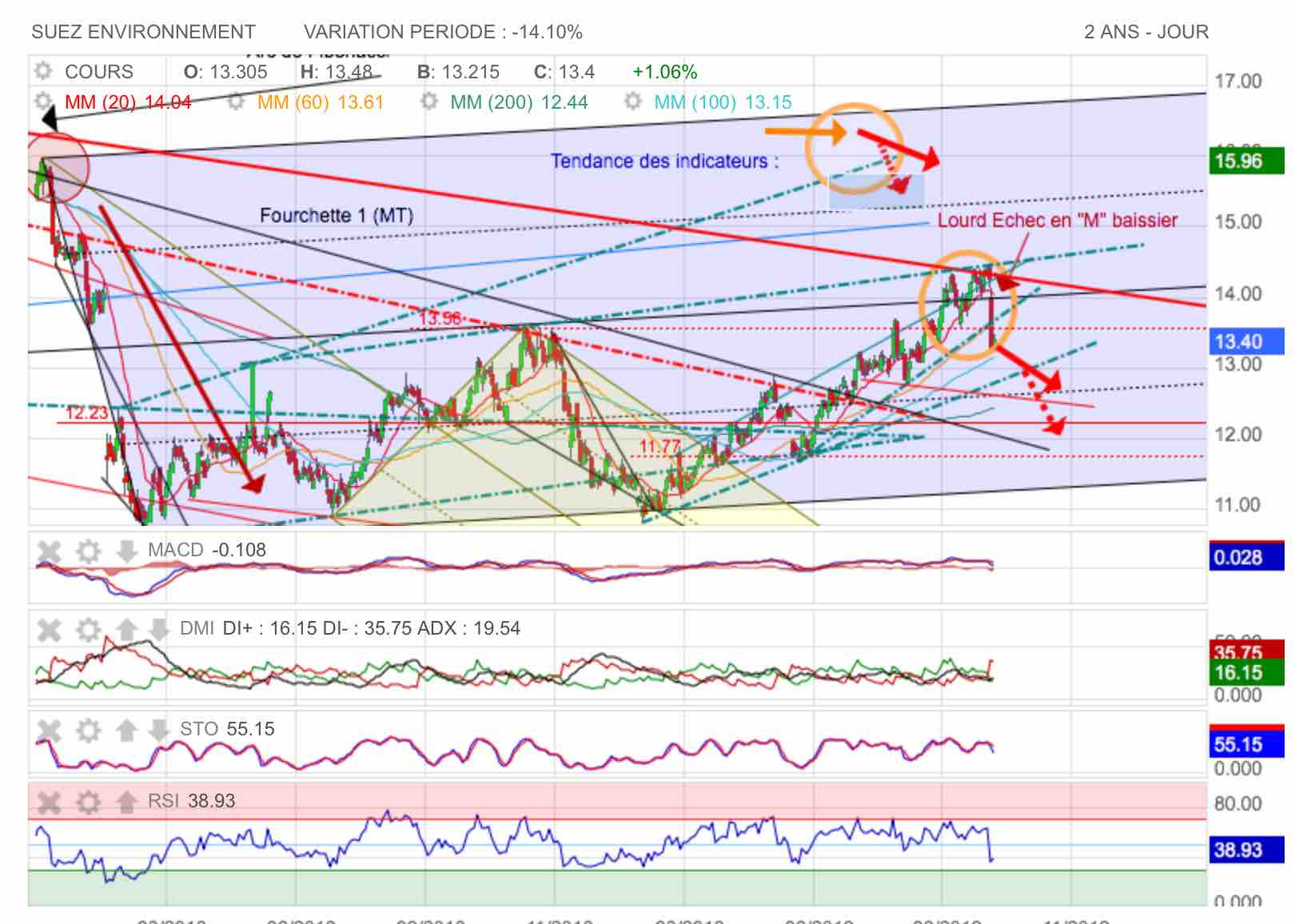
Task: Click the low price B: 13.215
Action: (x=458, y=72)
